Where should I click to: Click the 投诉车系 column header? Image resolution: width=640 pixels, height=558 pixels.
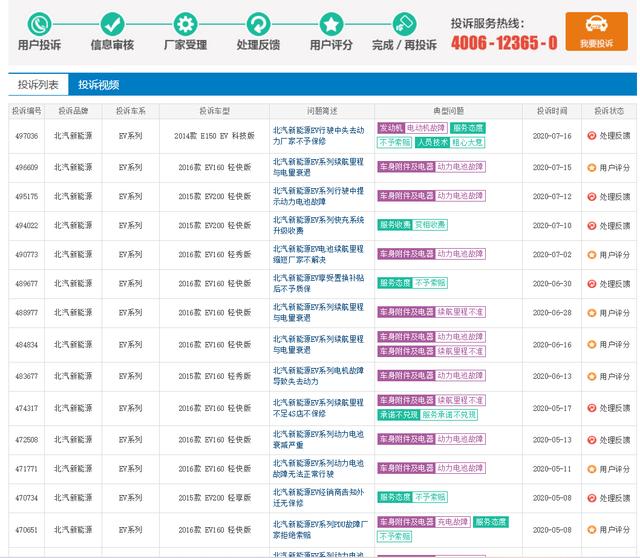pyautogui.click(x=131, y=111)
